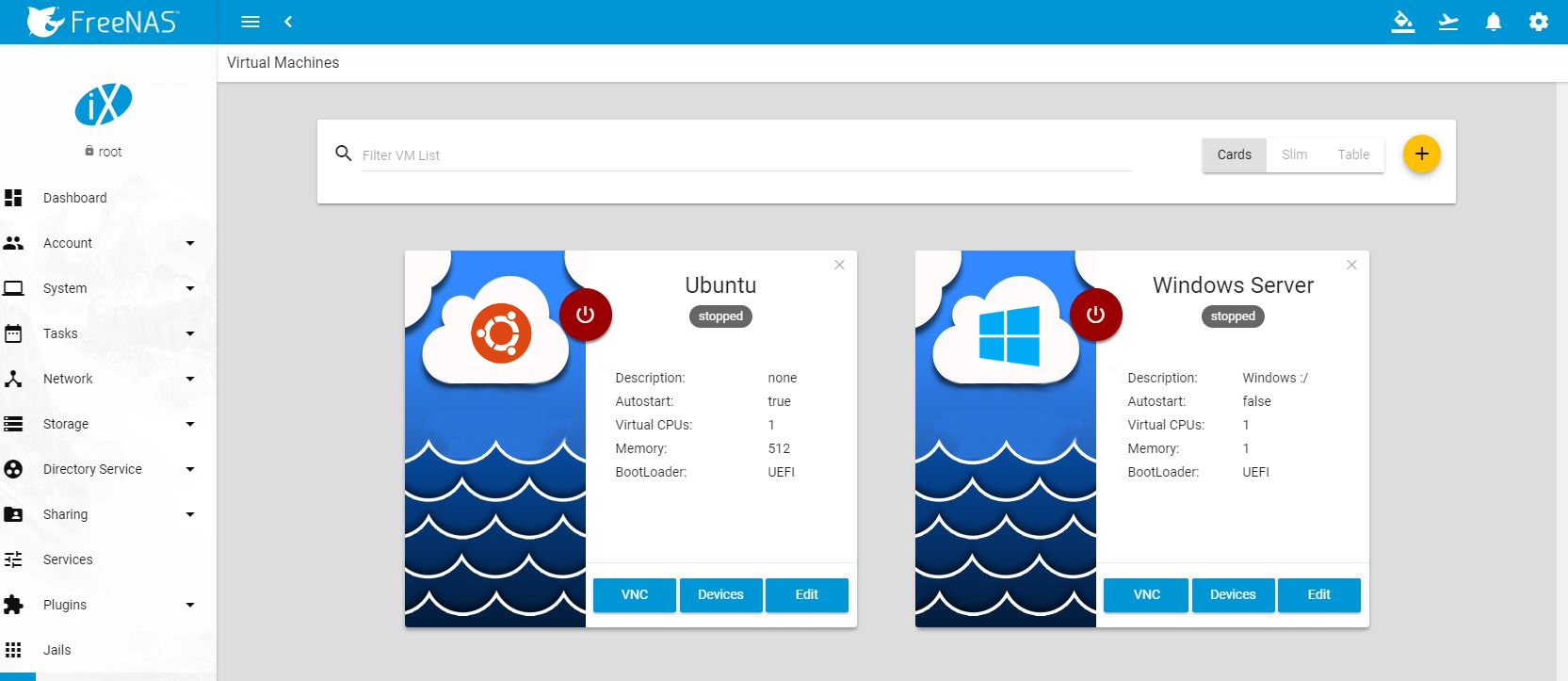Power on the Windows Server VM
1568x681 pixels.
[x=1095, y=315]
